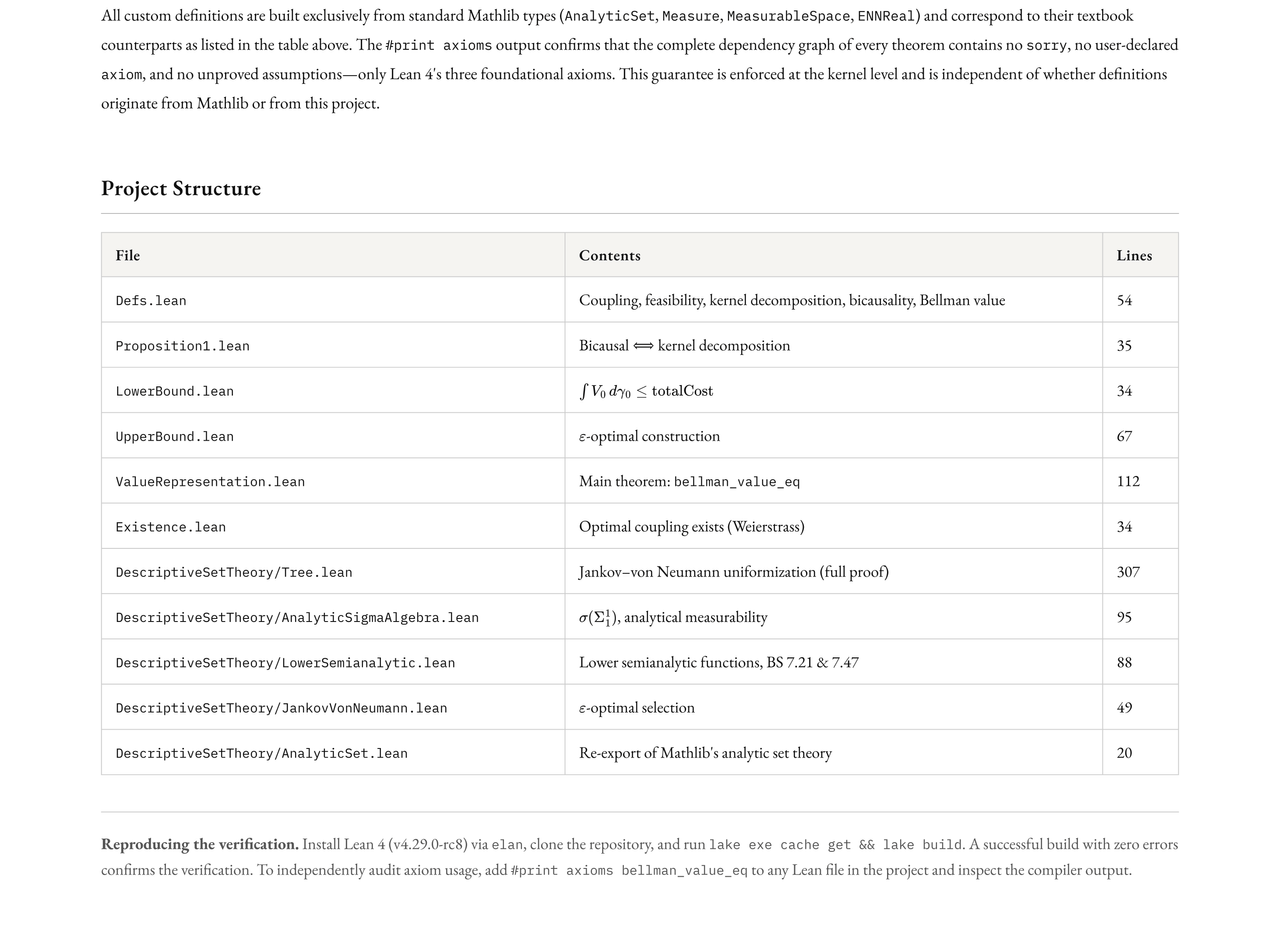The image size is (1280, 935).
Task: Select DescriptiveSetTheory/AnalyticSet.lean file entry
Action: [x=262, y=754]
